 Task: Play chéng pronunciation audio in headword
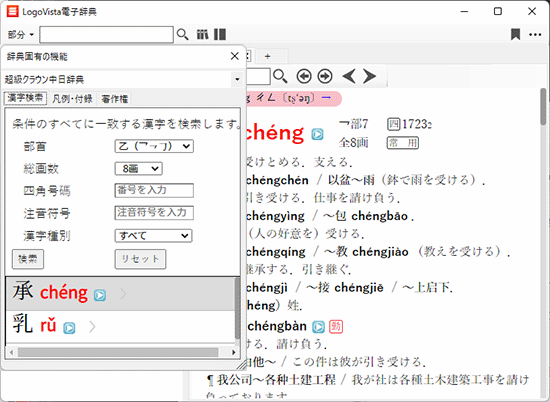[317, 134]
